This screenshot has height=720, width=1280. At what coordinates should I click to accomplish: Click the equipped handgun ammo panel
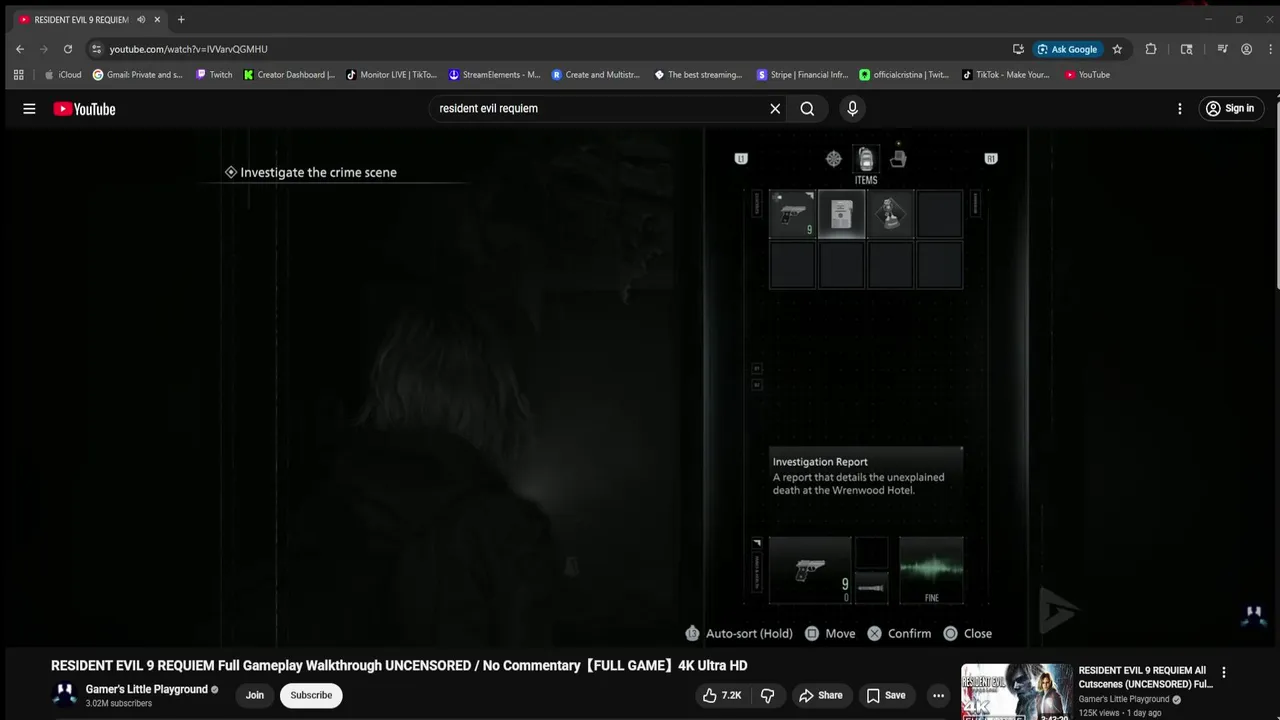coord(810,570)
